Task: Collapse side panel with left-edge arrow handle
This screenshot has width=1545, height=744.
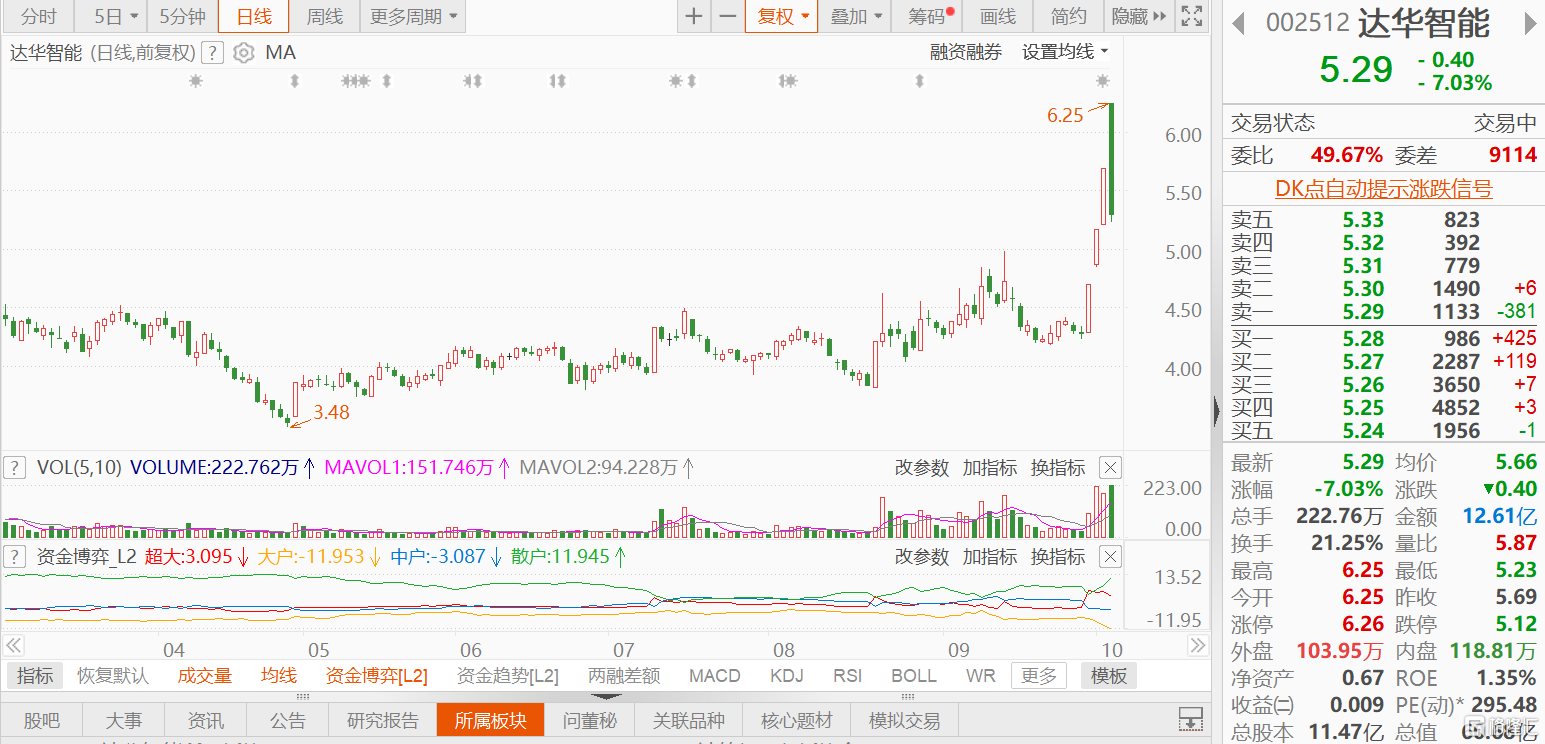Action: click(1216, 410)
